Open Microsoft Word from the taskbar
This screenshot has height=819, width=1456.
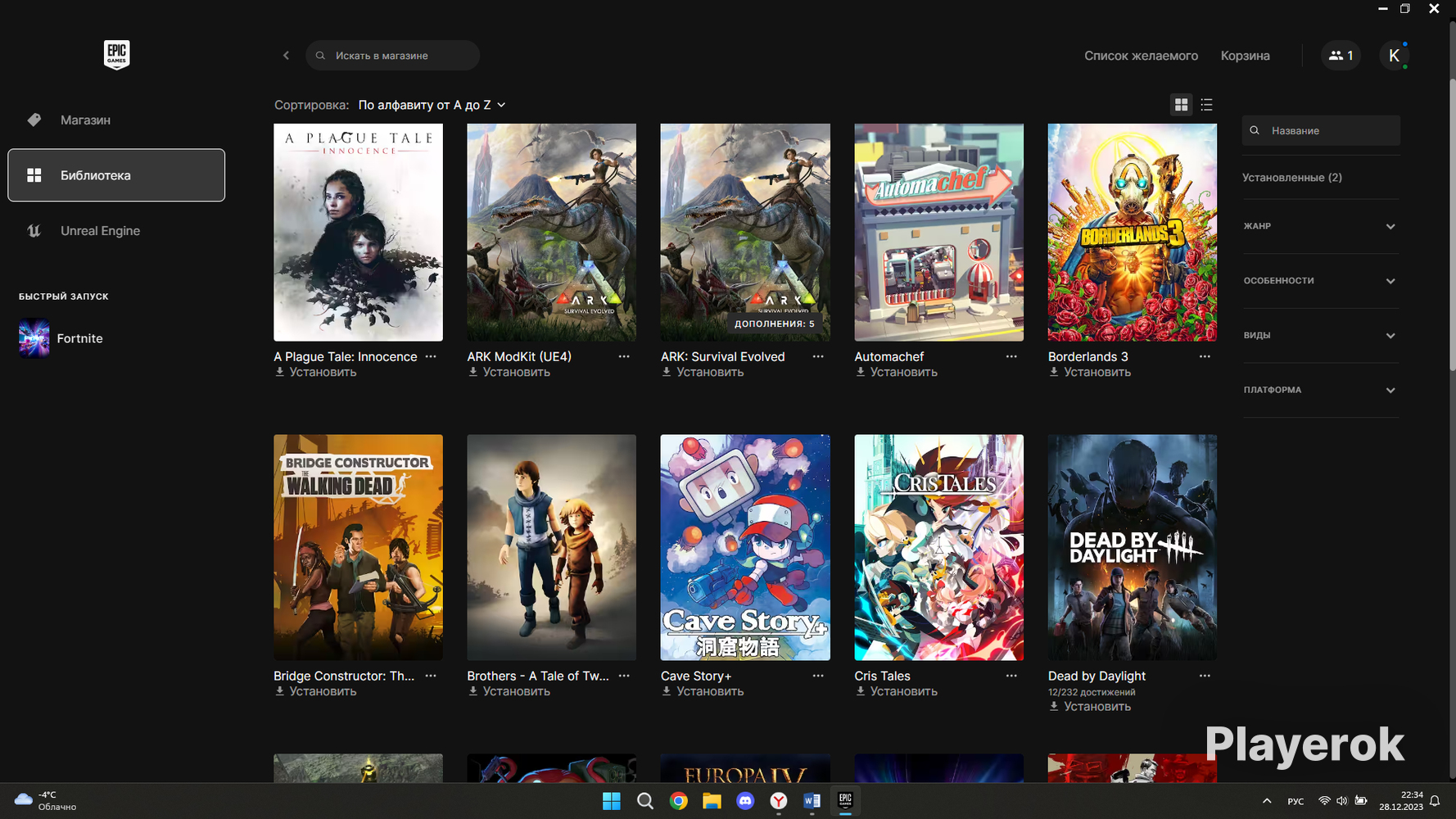(x=812, y=801)
